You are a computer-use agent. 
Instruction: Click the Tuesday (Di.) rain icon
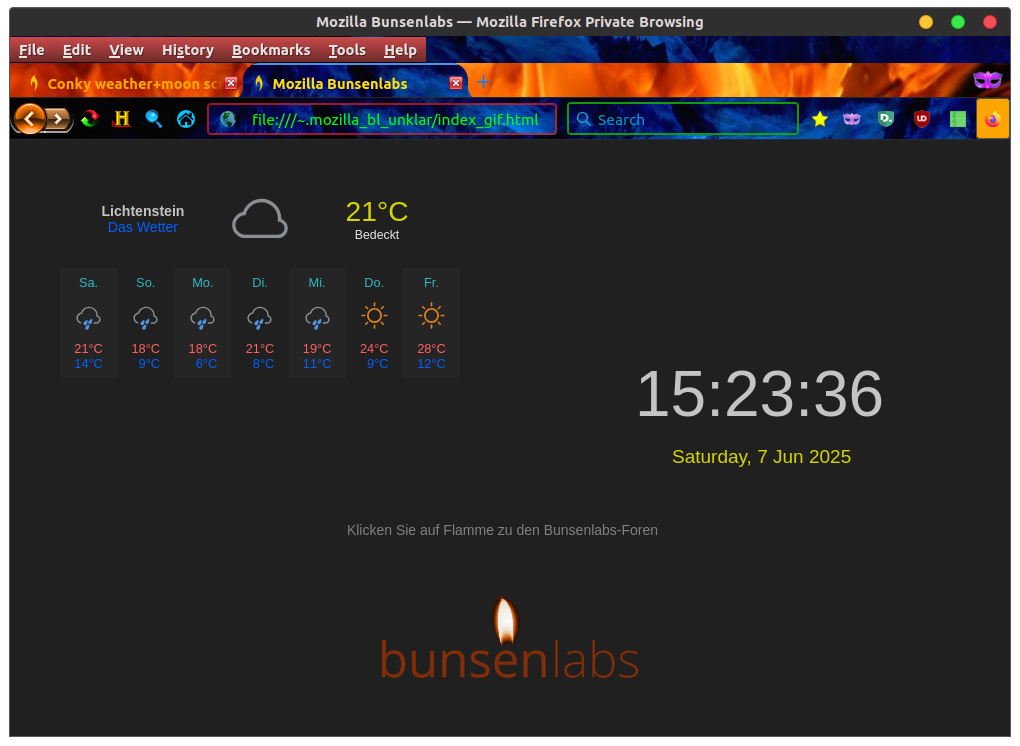pos(260,317)
